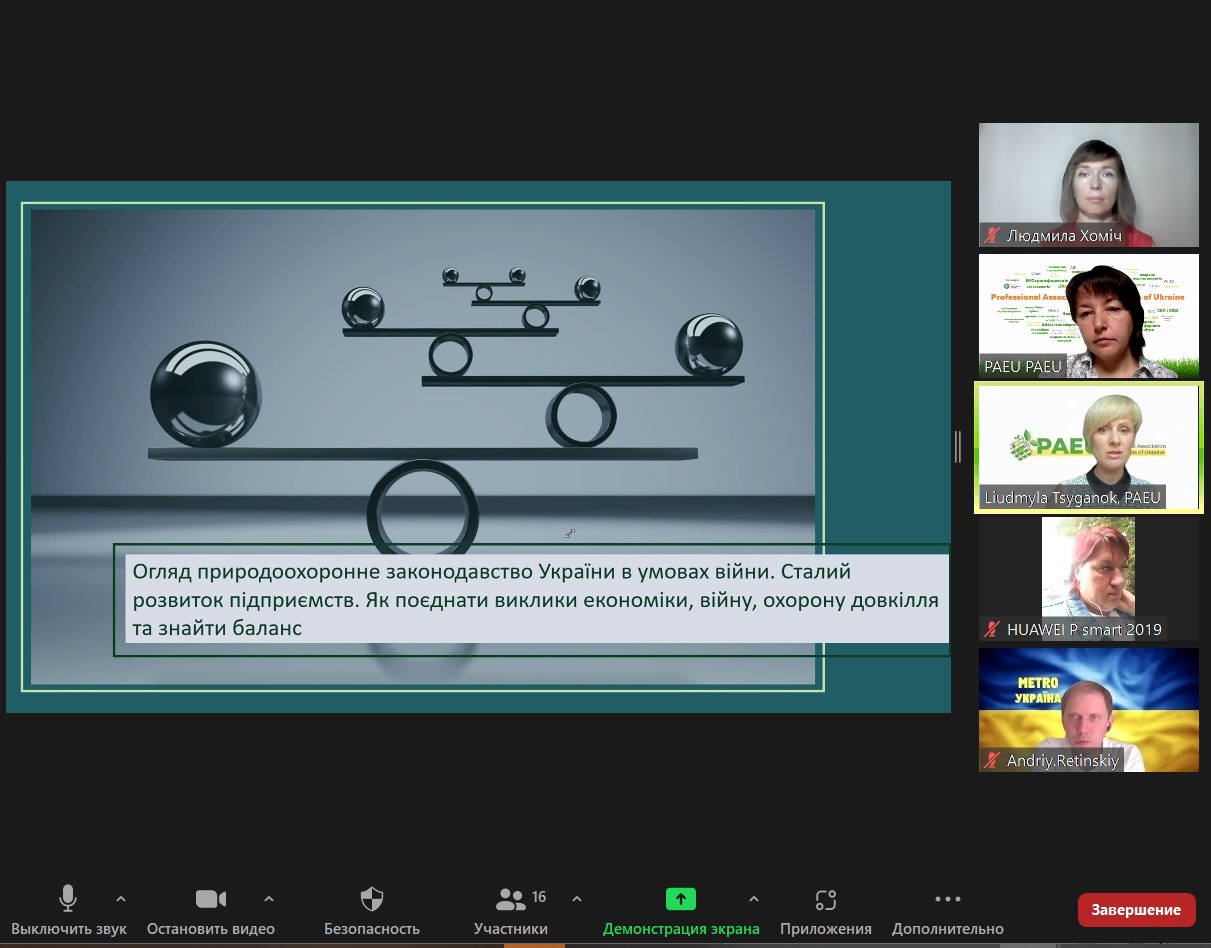Click the slide title text box
Image resolution: width=1211 pixels, height=948 pixels.
click(x=539, y=599)
